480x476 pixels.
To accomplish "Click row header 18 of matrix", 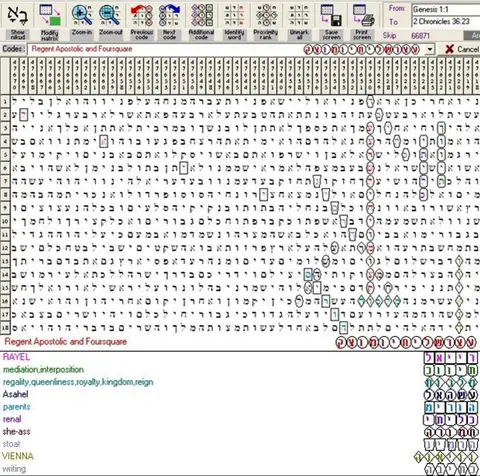I will click(5, 328).
